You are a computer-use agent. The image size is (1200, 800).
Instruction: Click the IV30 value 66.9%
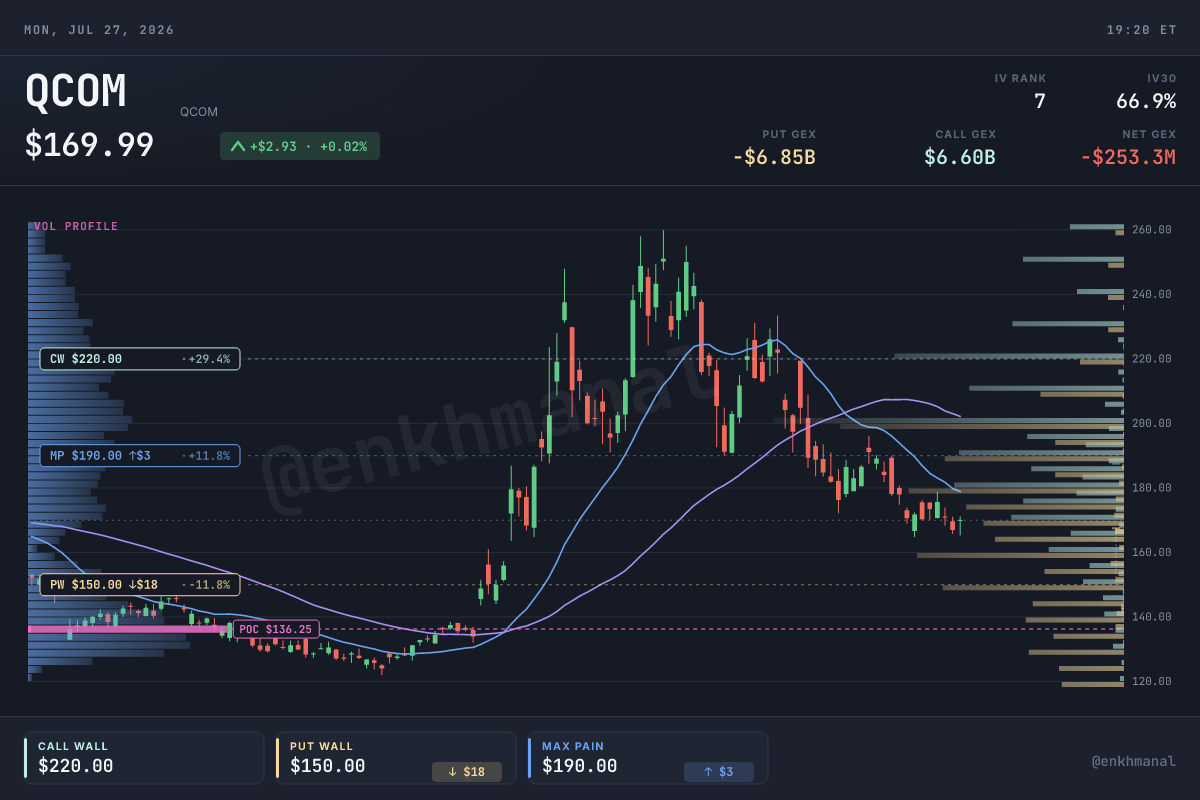coord(1146,101)
